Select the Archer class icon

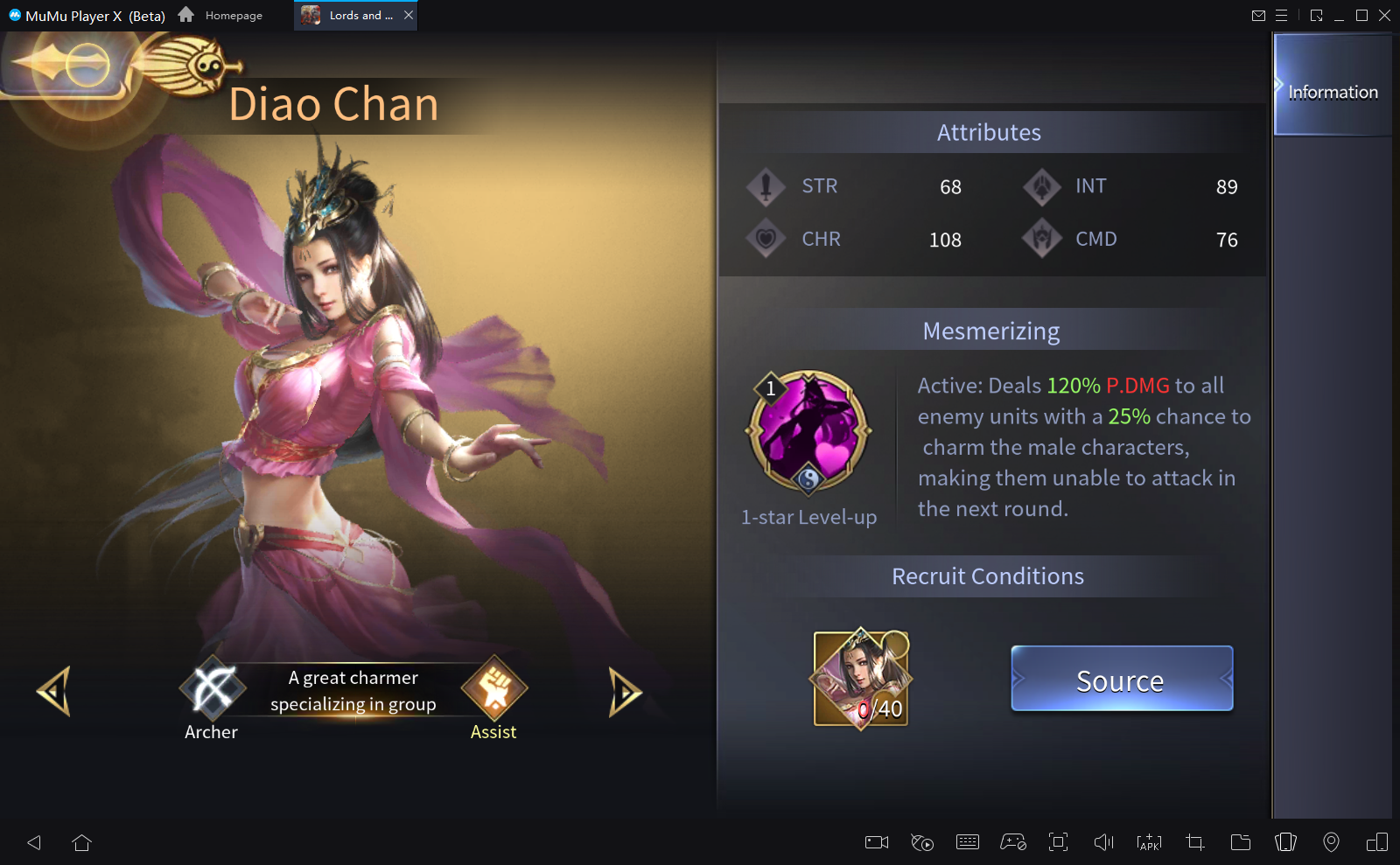(213, 688)
